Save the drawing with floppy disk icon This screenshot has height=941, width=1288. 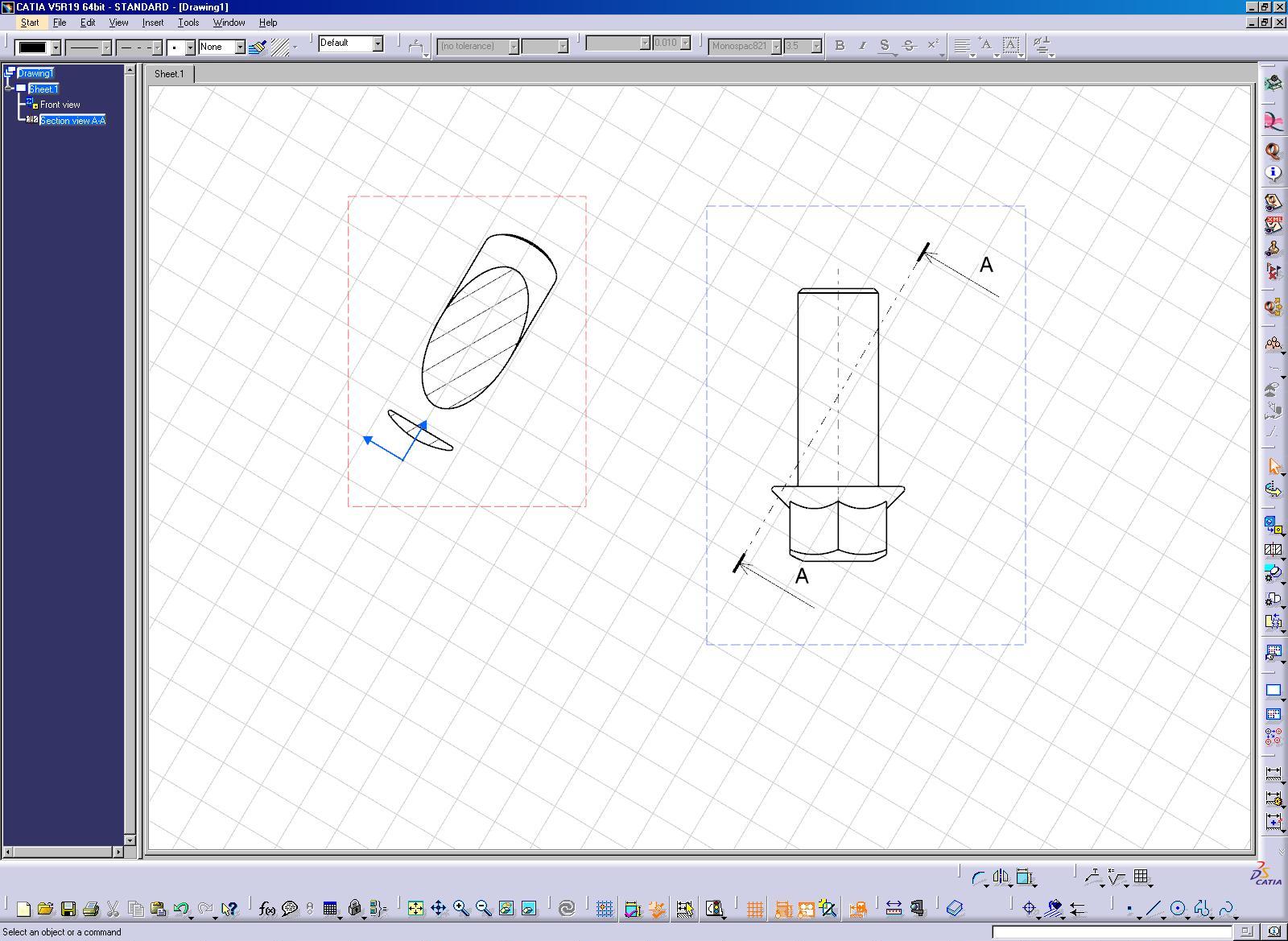click(68, 909)
